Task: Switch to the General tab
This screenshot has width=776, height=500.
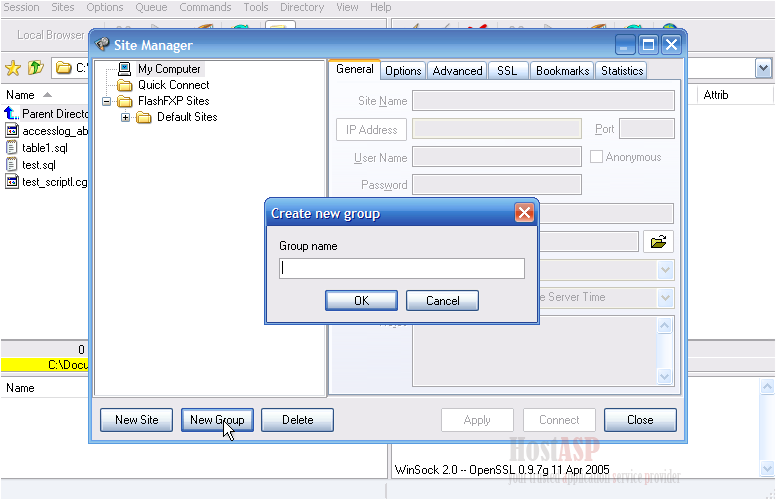Action: (354, 69)
